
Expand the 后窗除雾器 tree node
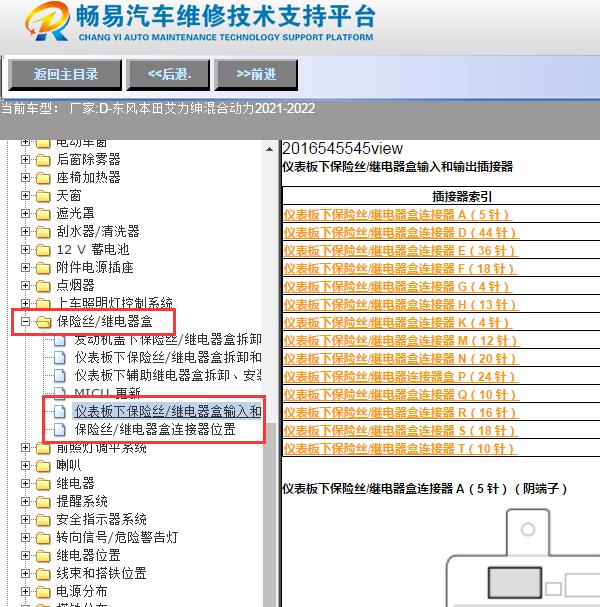(25, 159)
